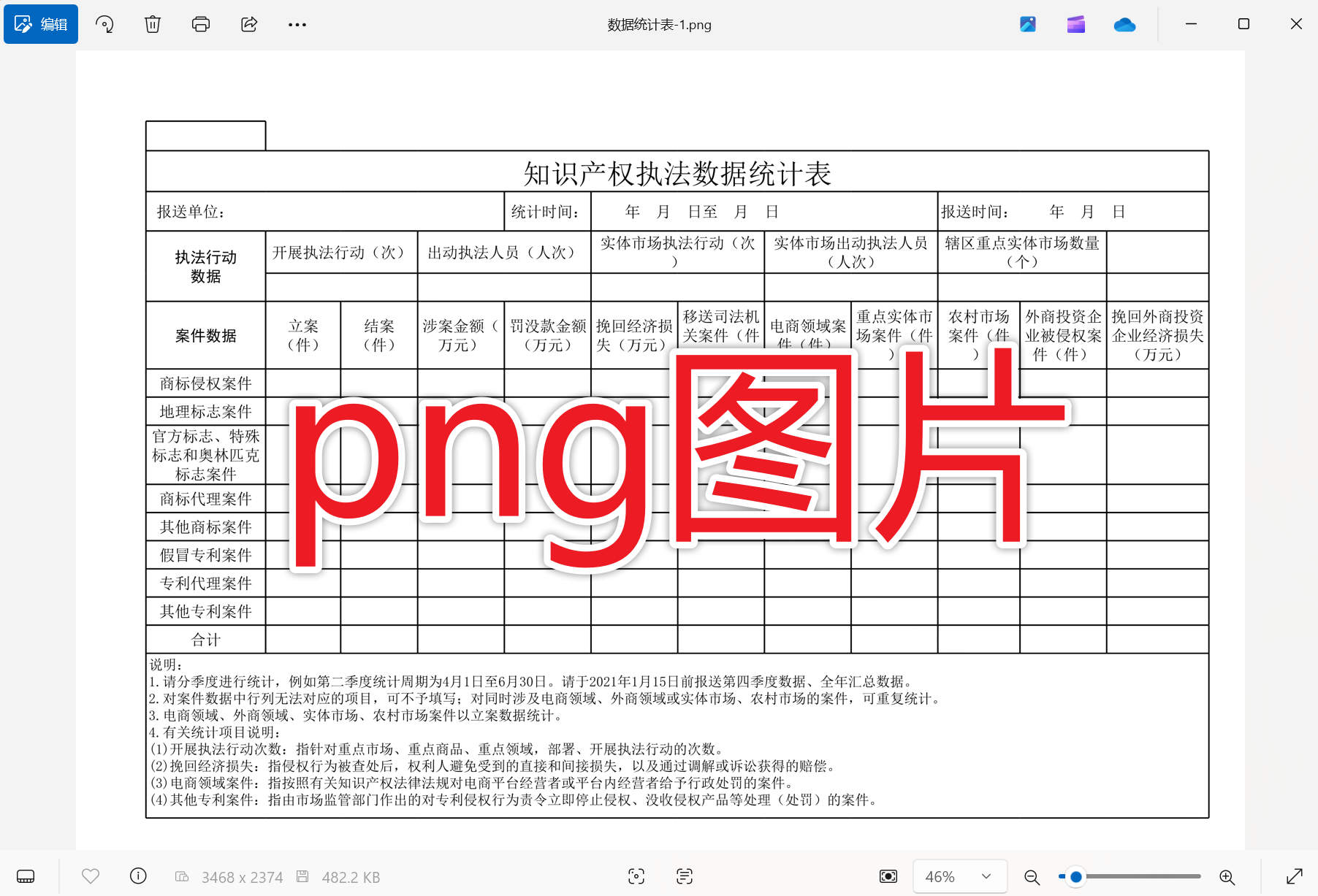Viewport: 1318px width, 896px height.
Task: Toggle the filmstrip view
Action: coord(26,876)
